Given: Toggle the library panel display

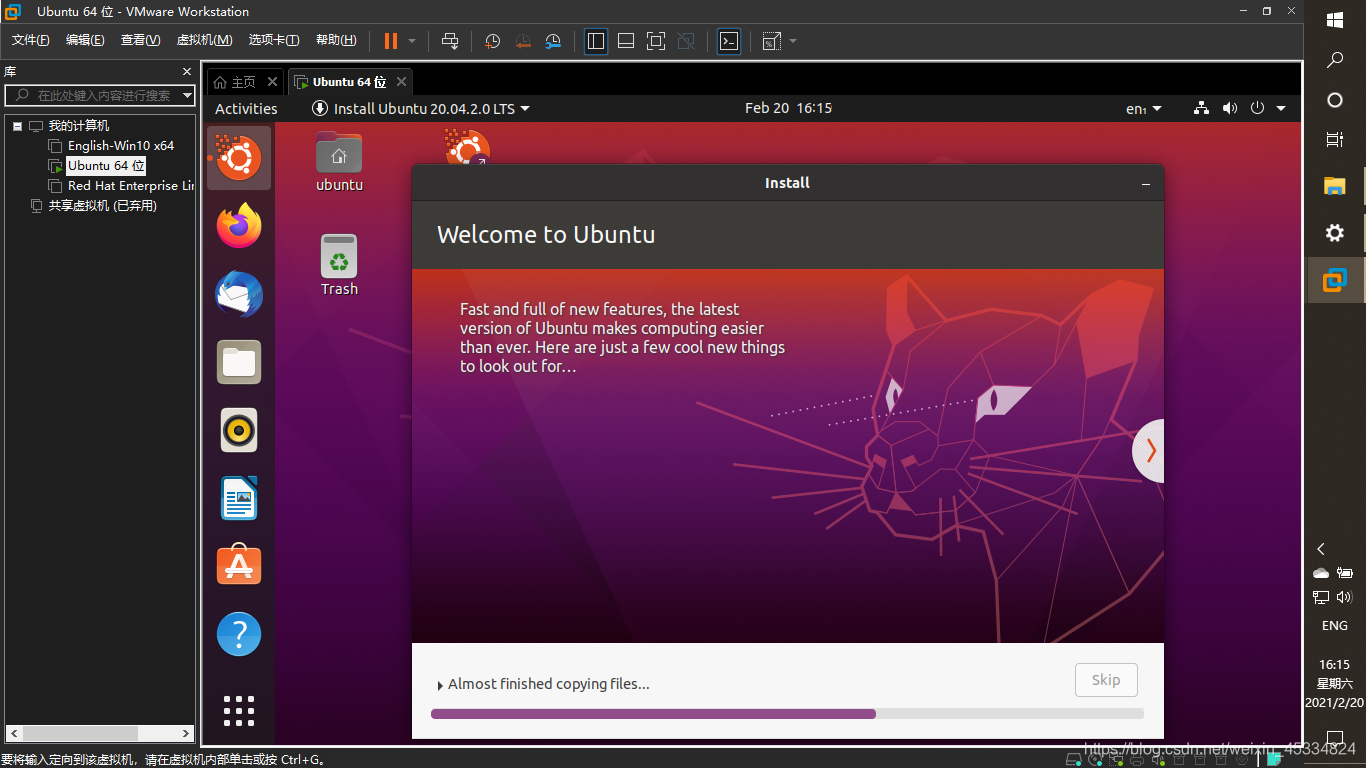Looking at the screenshot, I should point(595,41).
